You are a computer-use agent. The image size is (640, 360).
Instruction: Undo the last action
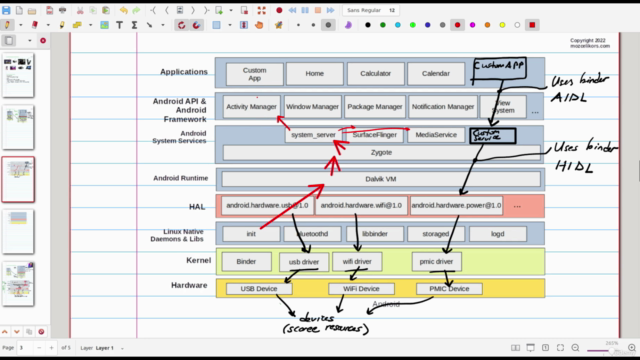click(123, 10)
